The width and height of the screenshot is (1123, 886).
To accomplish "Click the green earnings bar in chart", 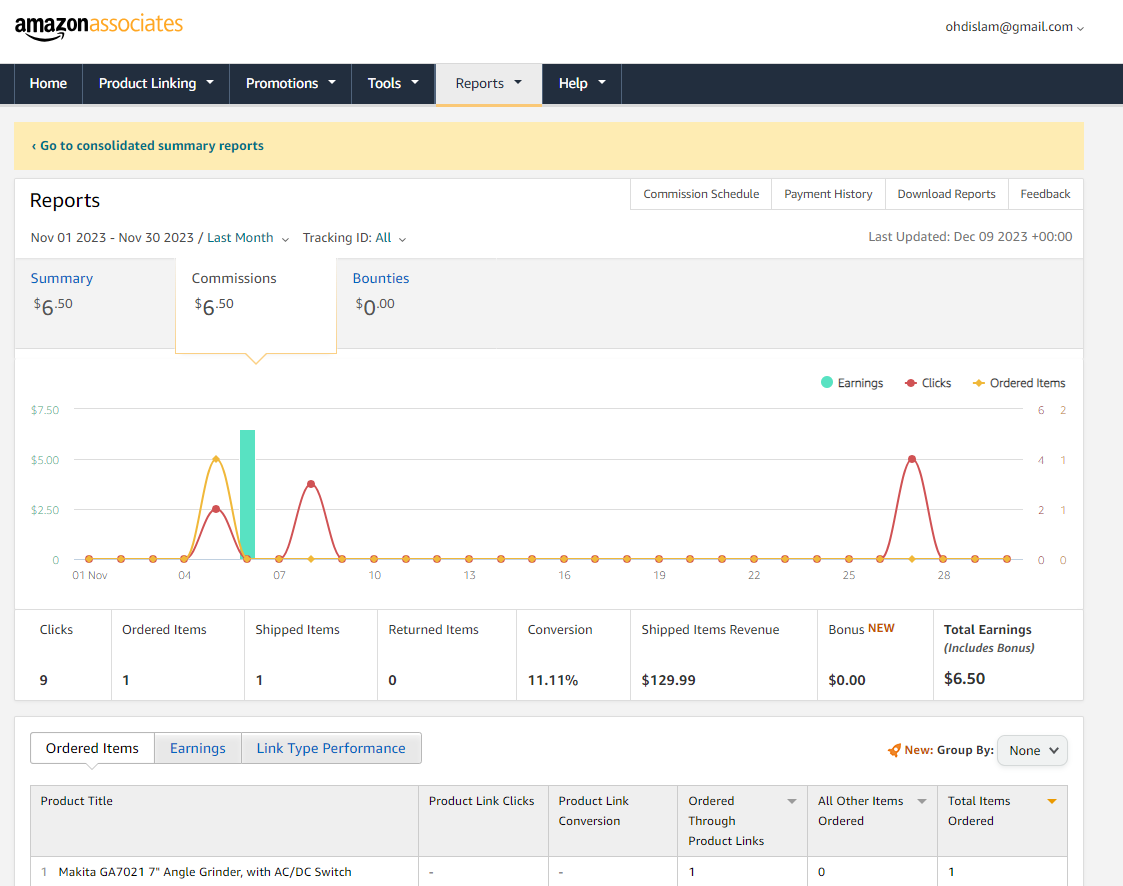I will (x=247, y=494).
